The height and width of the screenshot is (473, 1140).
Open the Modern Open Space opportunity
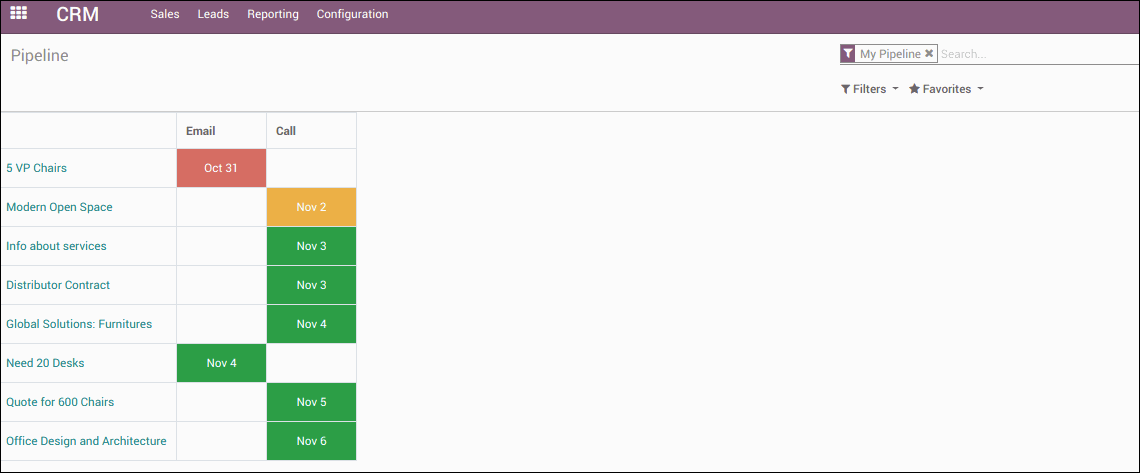coord(59,207)
